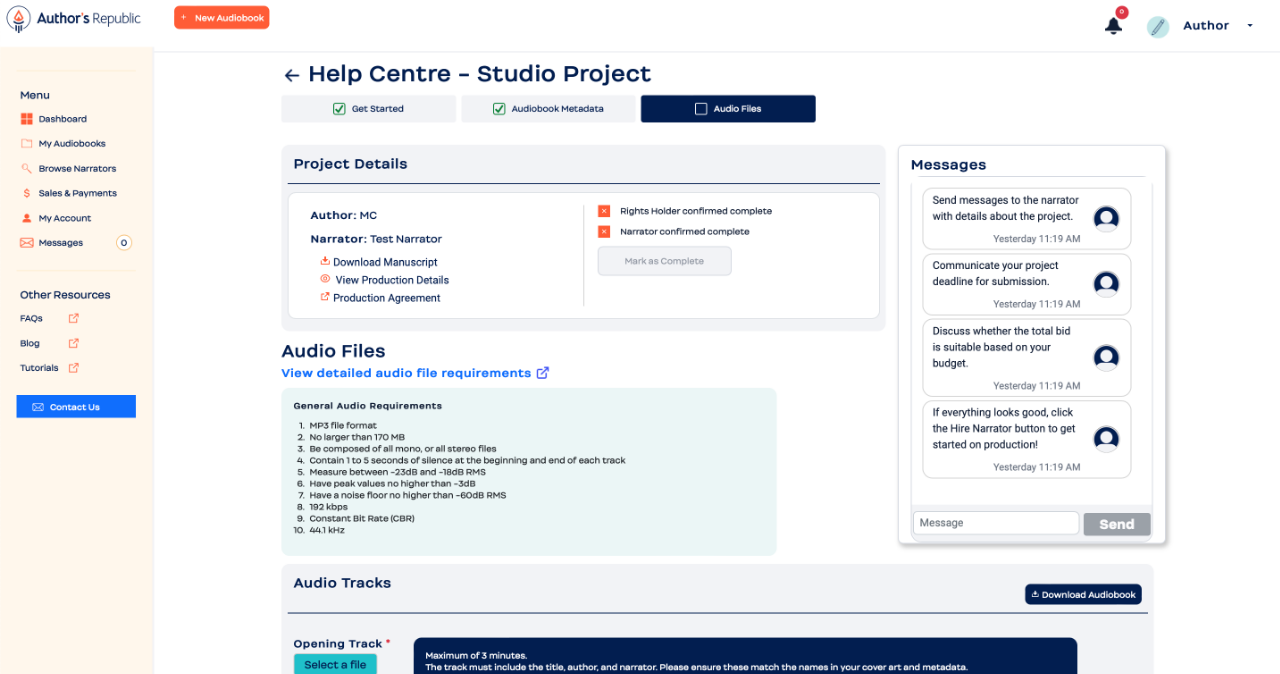1280x674 pixels.
Task: Click the author profile avatar
Action: point(1158,27)
